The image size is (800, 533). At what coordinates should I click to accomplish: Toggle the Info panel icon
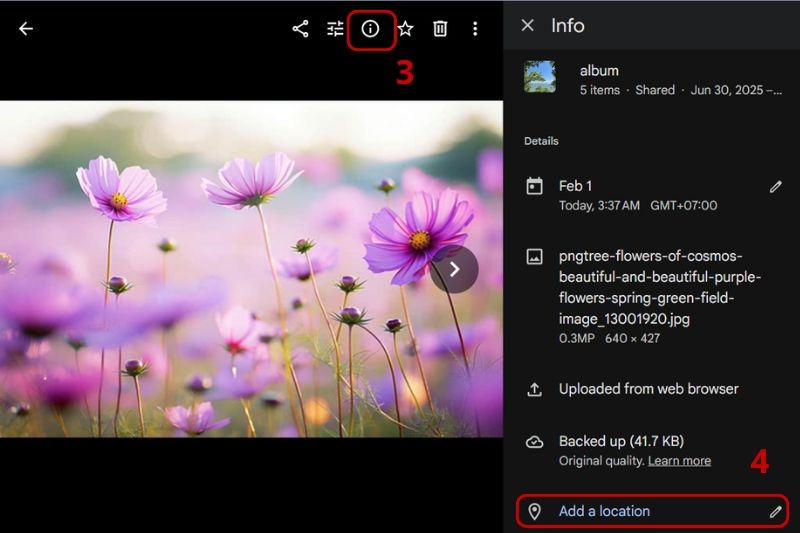pyautogui.click(x=370, y=29)
